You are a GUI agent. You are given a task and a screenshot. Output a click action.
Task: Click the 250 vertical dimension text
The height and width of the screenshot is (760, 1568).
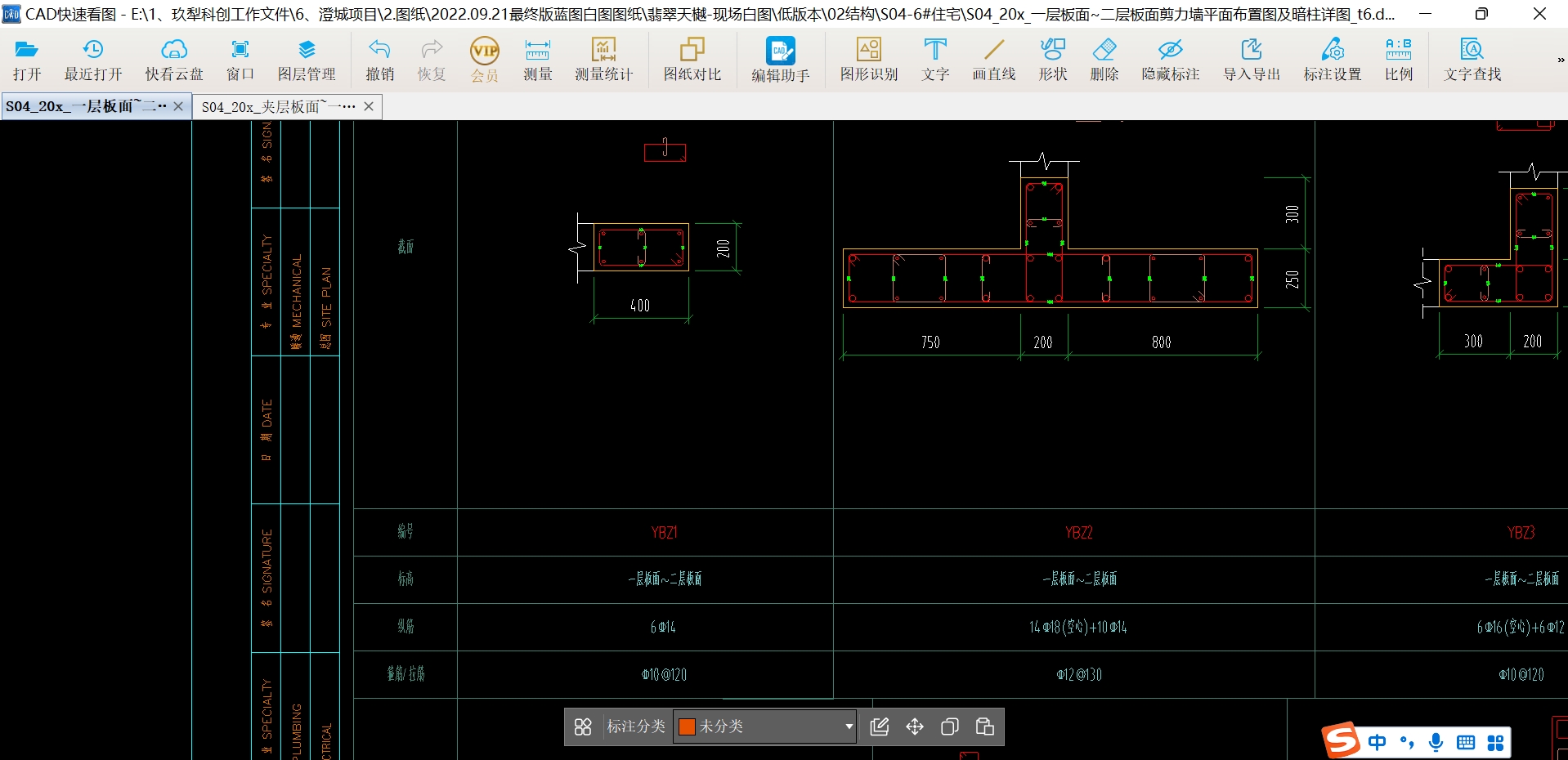coord(1292,279)
